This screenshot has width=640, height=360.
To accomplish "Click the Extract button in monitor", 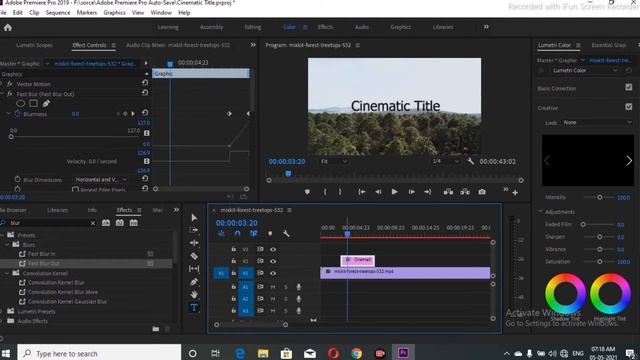I will 465,192.
